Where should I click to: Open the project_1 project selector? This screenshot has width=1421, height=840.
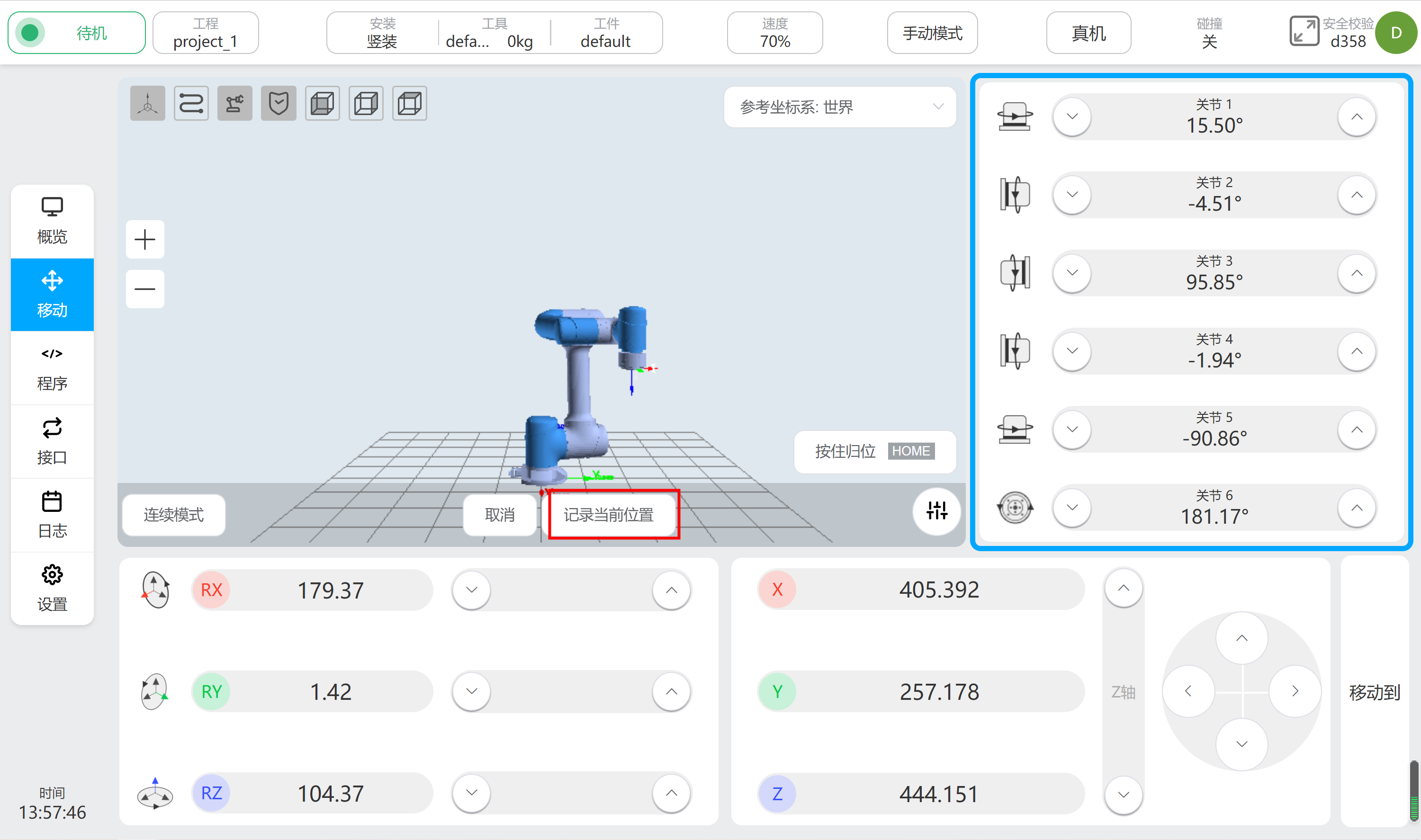coord(206,33)
